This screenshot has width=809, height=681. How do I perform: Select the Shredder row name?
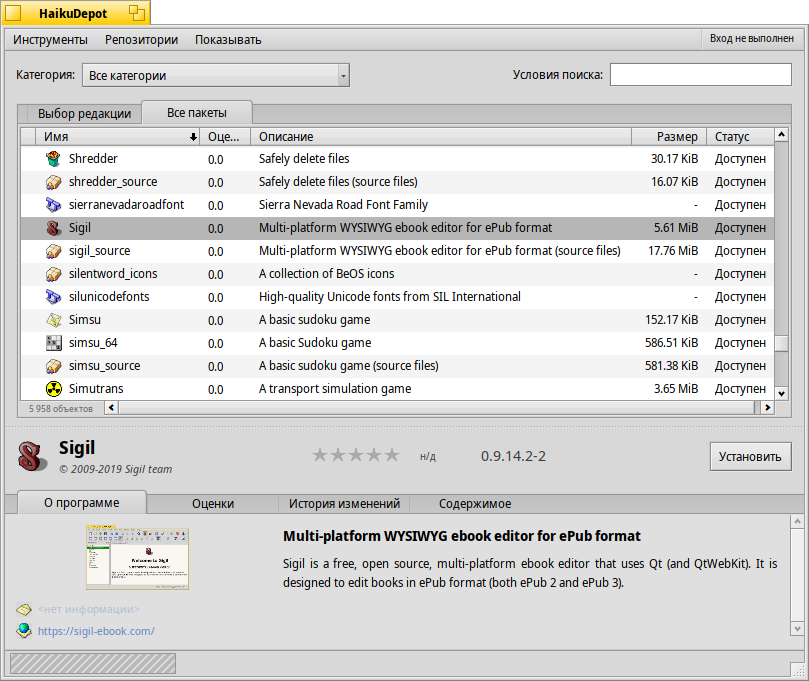93,159
